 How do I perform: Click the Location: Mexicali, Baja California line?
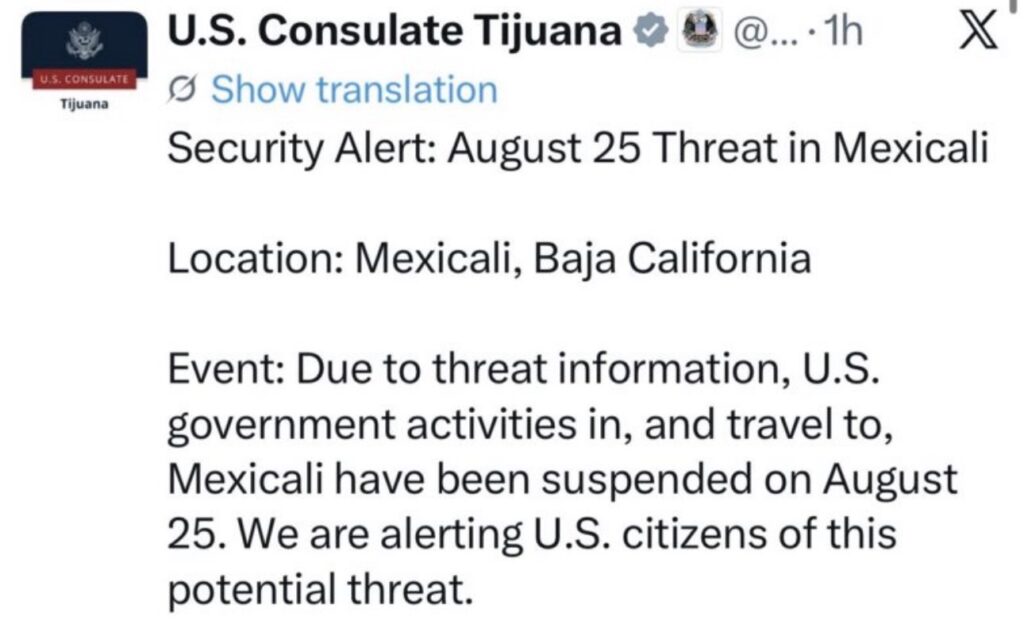coord(489,259)
